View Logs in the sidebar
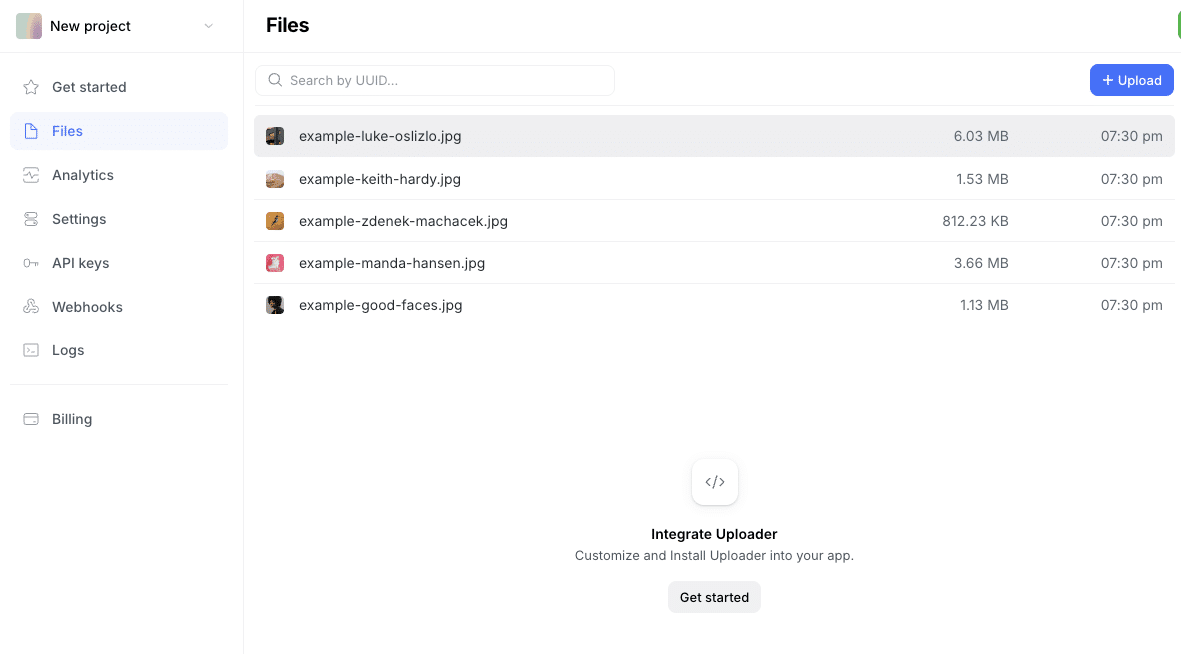The width and height of the screenshot is (1181, 654). [x=119, y=350]
